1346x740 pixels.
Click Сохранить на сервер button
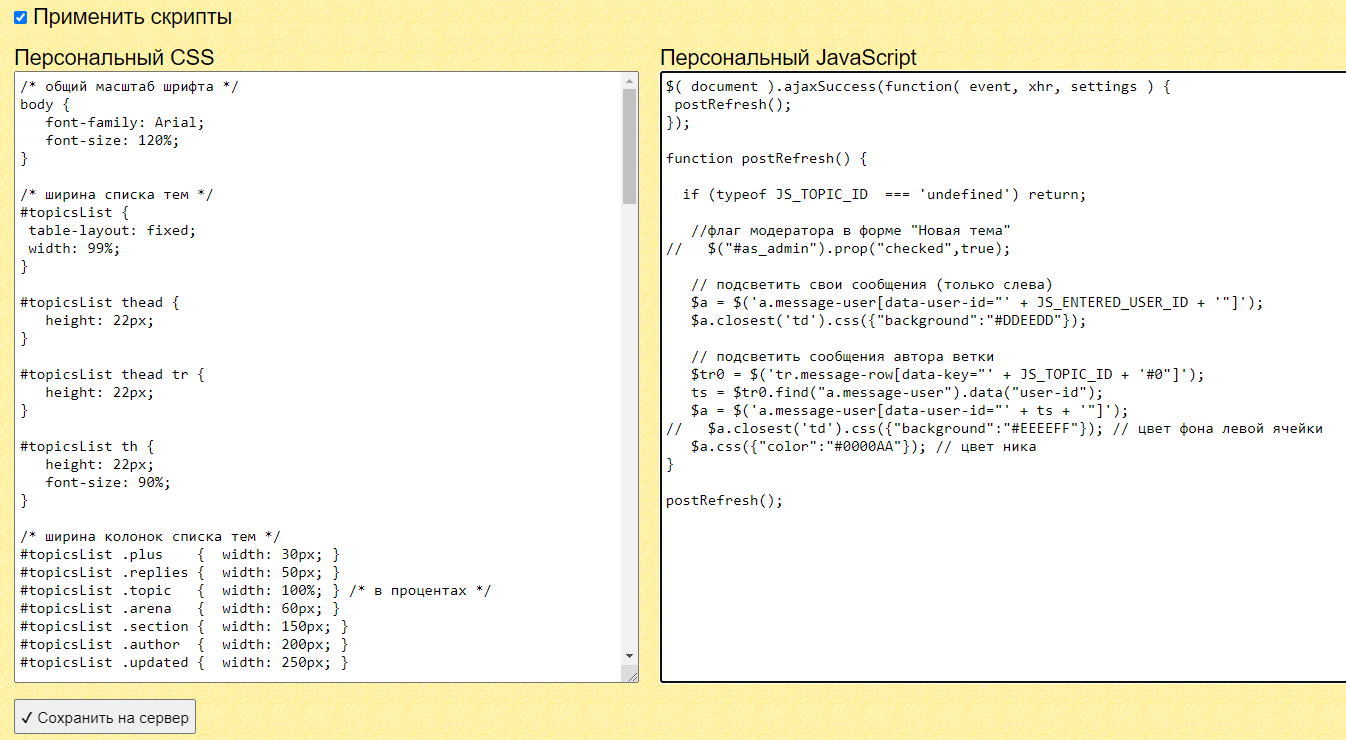[104, 717]
